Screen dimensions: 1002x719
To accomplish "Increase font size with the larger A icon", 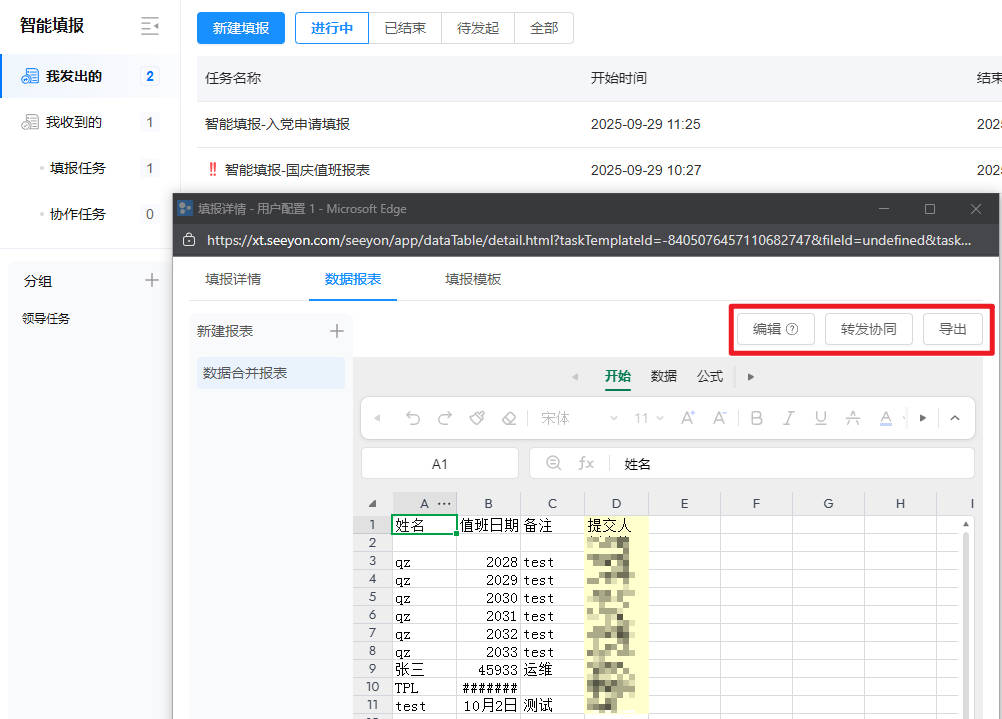I will pos(687,418).
